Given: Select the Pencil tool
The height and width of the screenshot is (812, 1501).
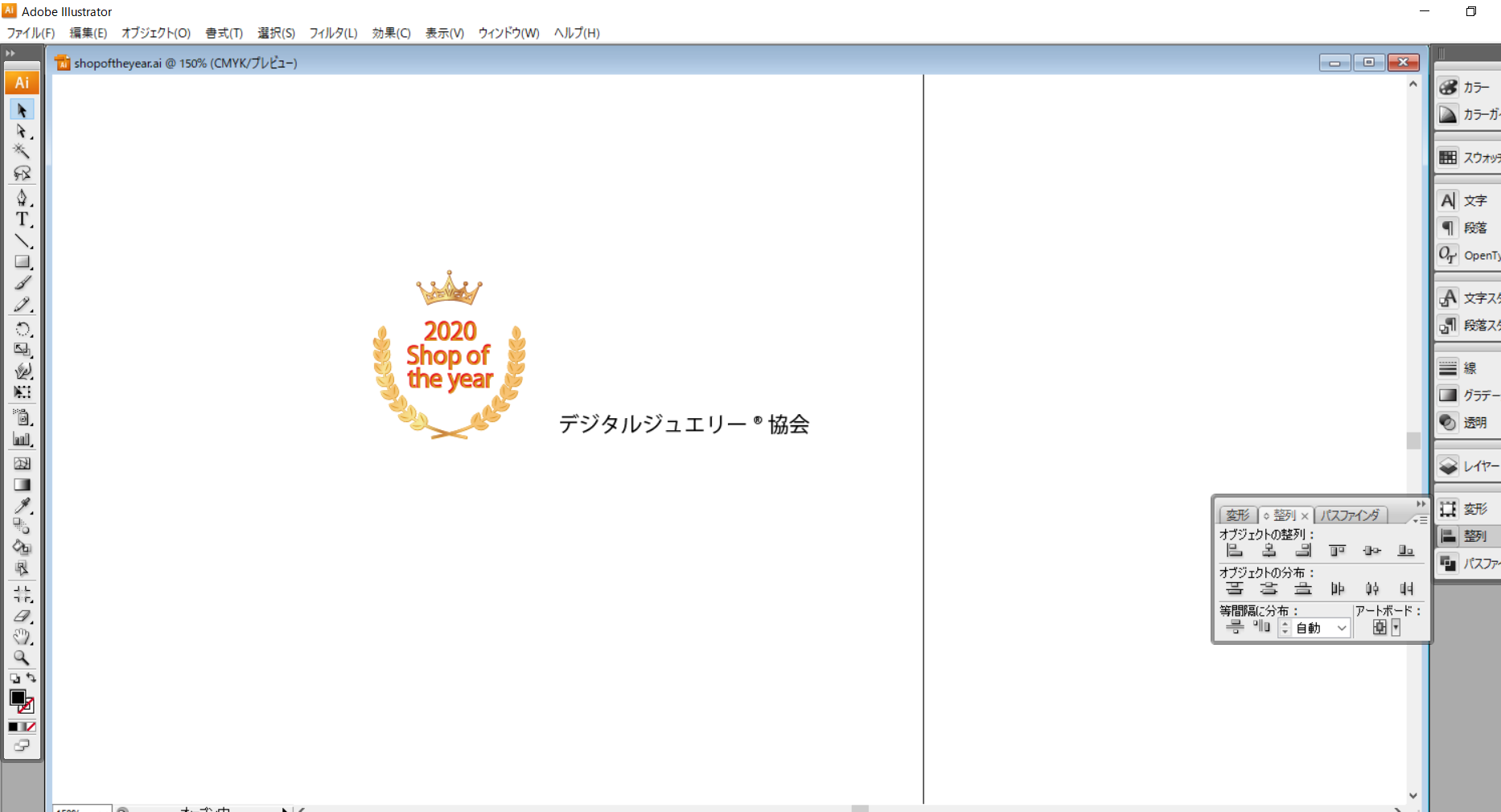Looking at the screenshot, I should (22, 305).
